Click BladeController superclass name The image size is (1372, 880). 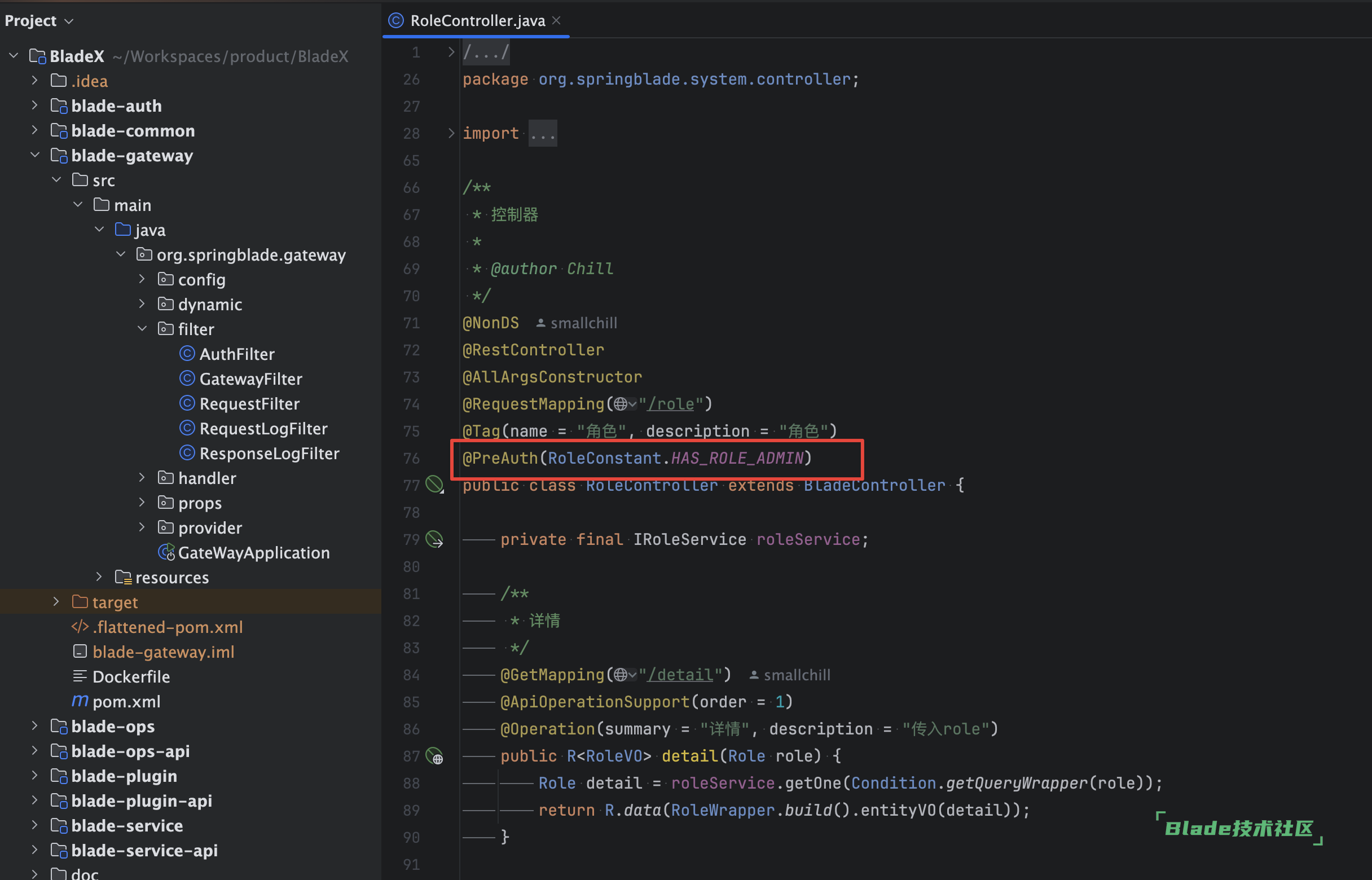(874, 485)
